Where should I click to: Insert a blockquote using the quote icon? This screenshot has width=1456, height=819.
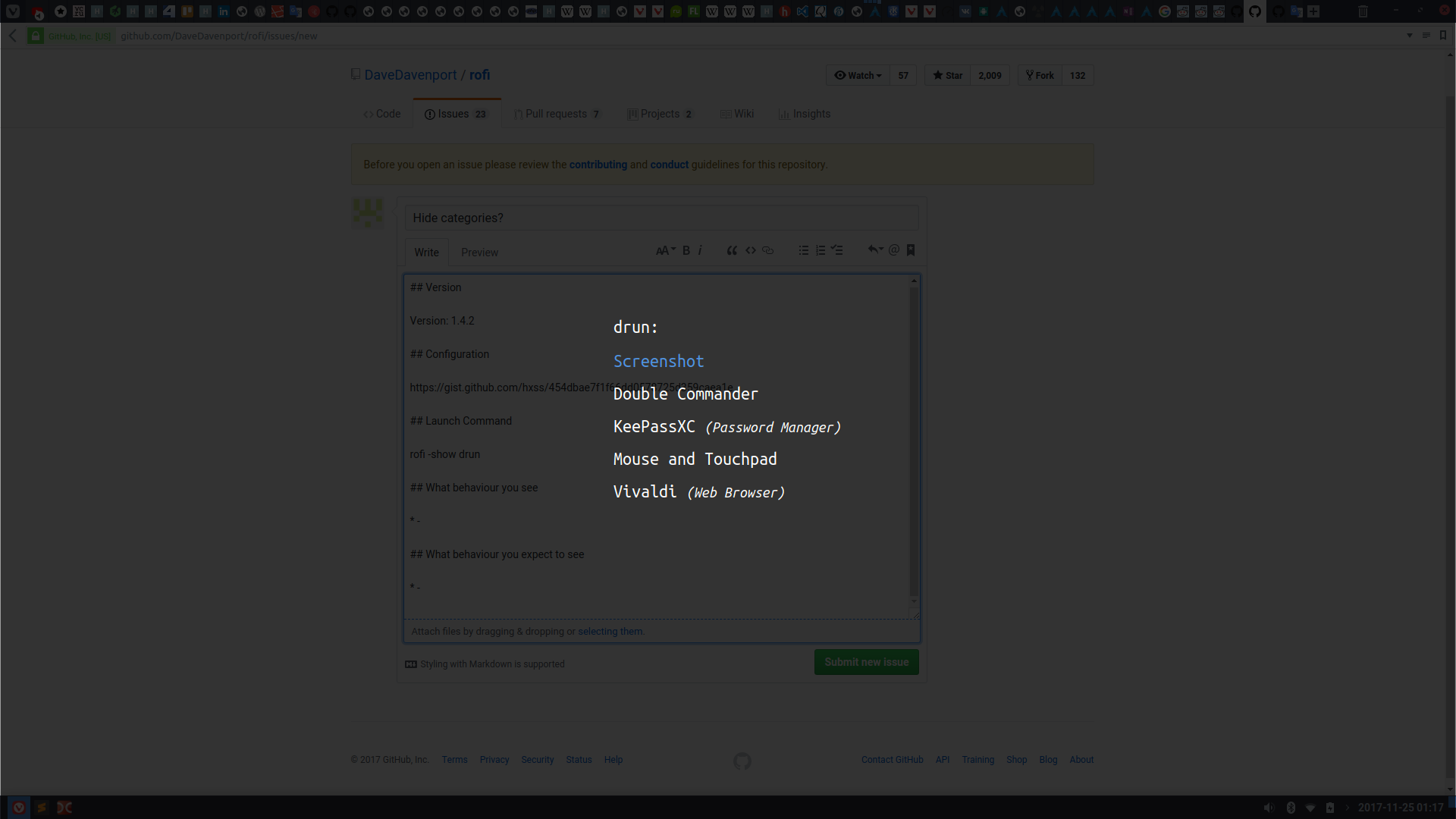tap(731, 249)
